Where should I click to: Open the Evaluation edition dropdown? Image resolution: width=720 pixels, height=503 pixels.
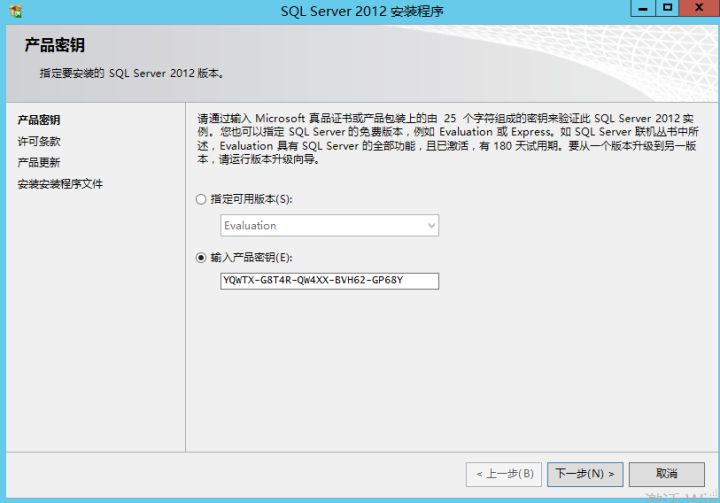[329, 226]
